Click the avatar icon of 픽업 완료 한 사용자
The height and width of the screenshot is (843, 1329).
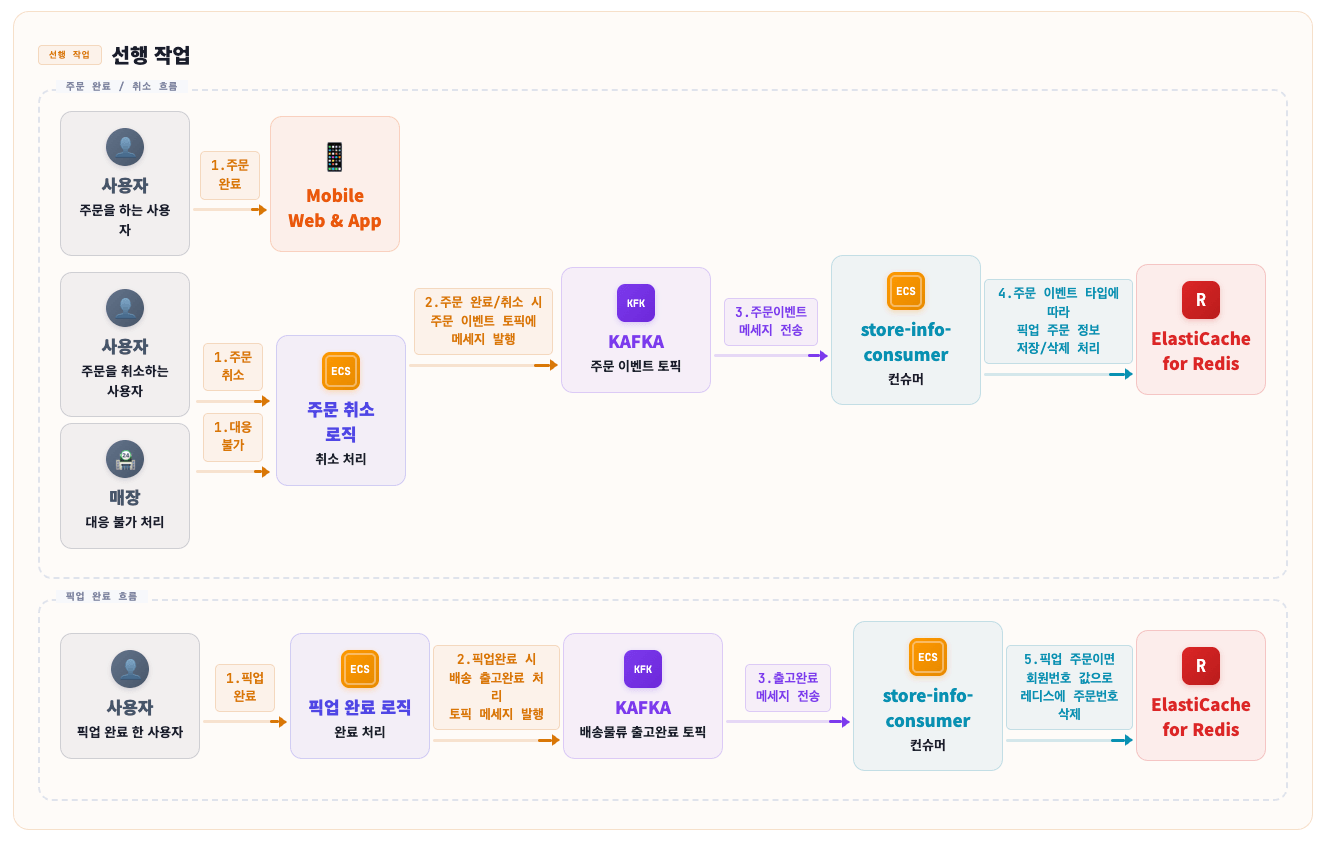point(130,669)
